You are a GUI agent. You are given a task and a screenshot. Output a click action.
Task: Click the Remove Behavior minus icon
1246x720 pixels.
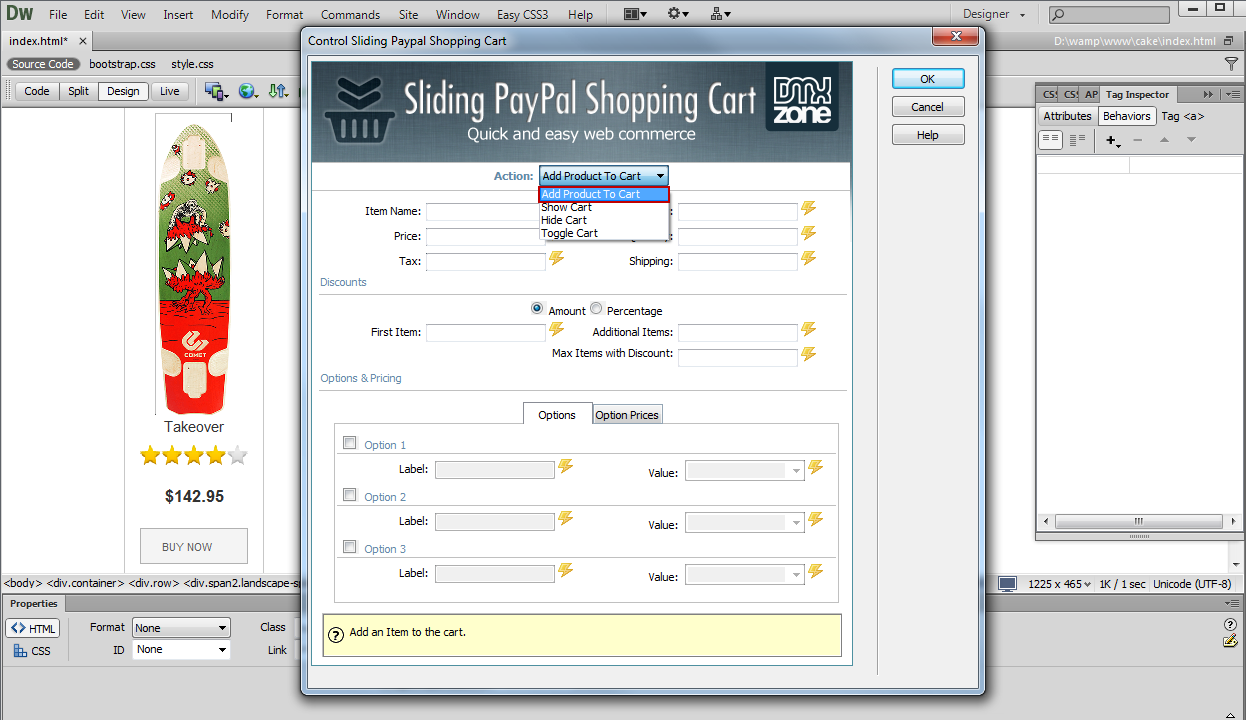1138,141
